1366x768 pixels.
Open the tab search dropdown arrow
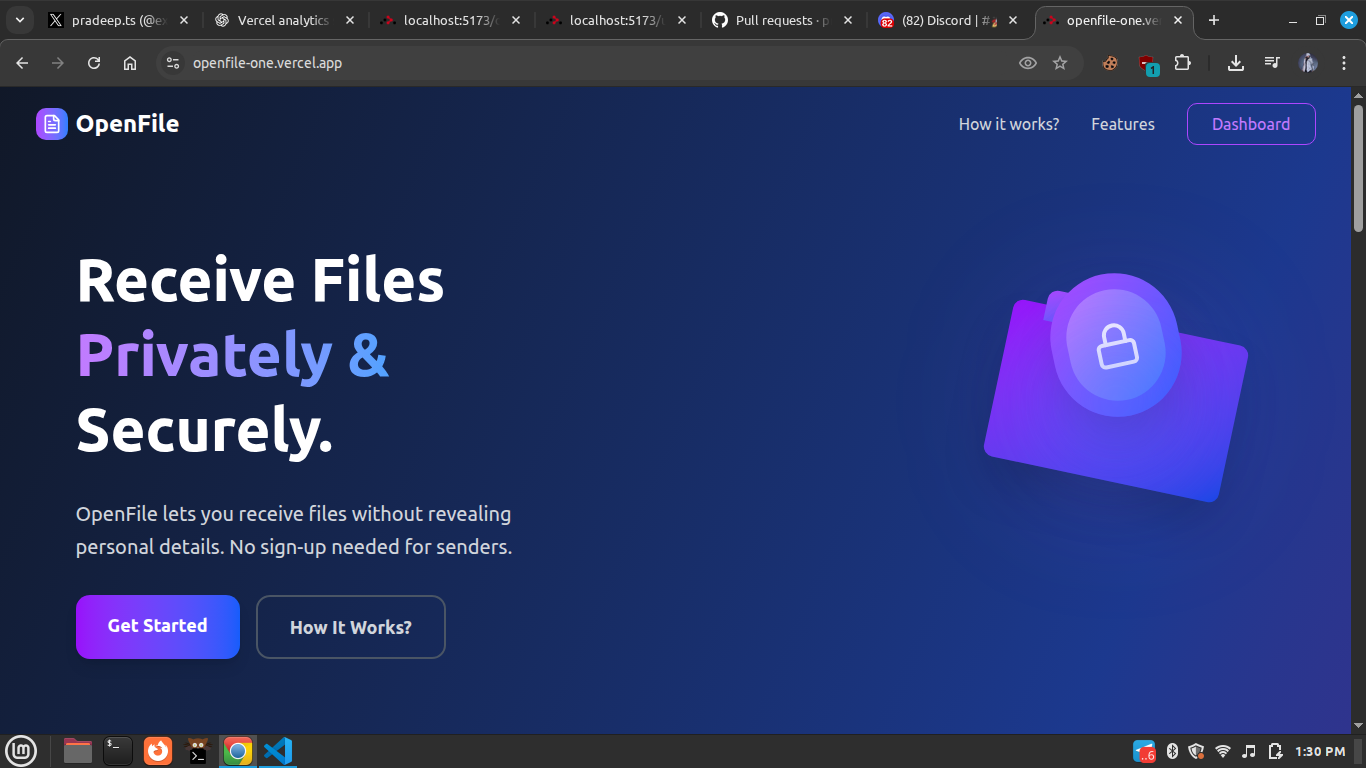pos(19,20)
